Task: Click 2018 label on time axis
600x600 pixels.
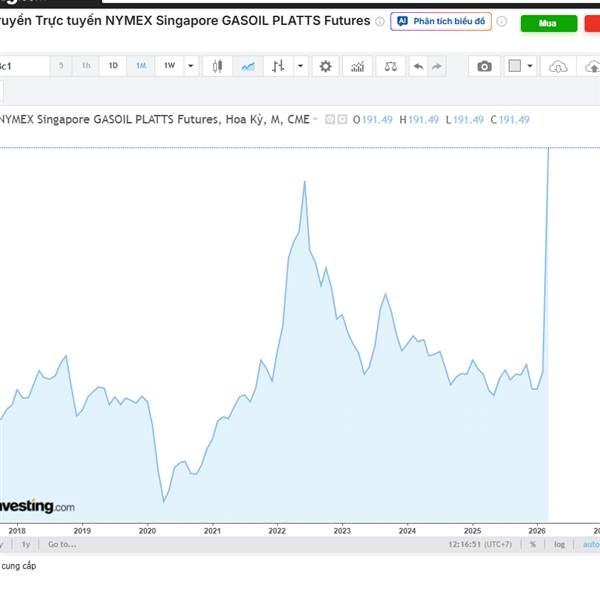Action: 17,531
